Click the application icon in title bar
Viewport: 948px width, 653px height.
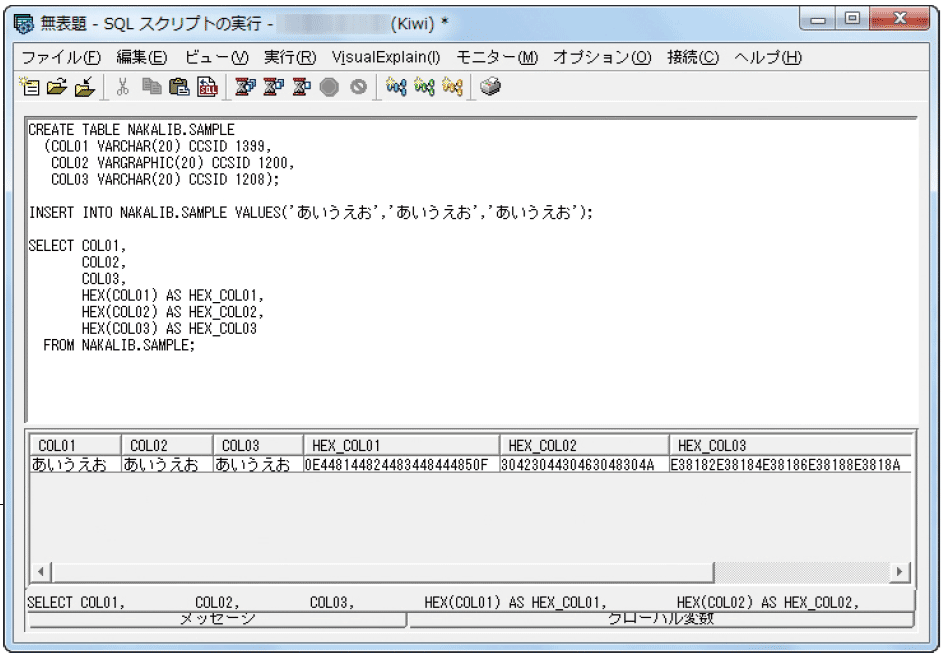24,24
